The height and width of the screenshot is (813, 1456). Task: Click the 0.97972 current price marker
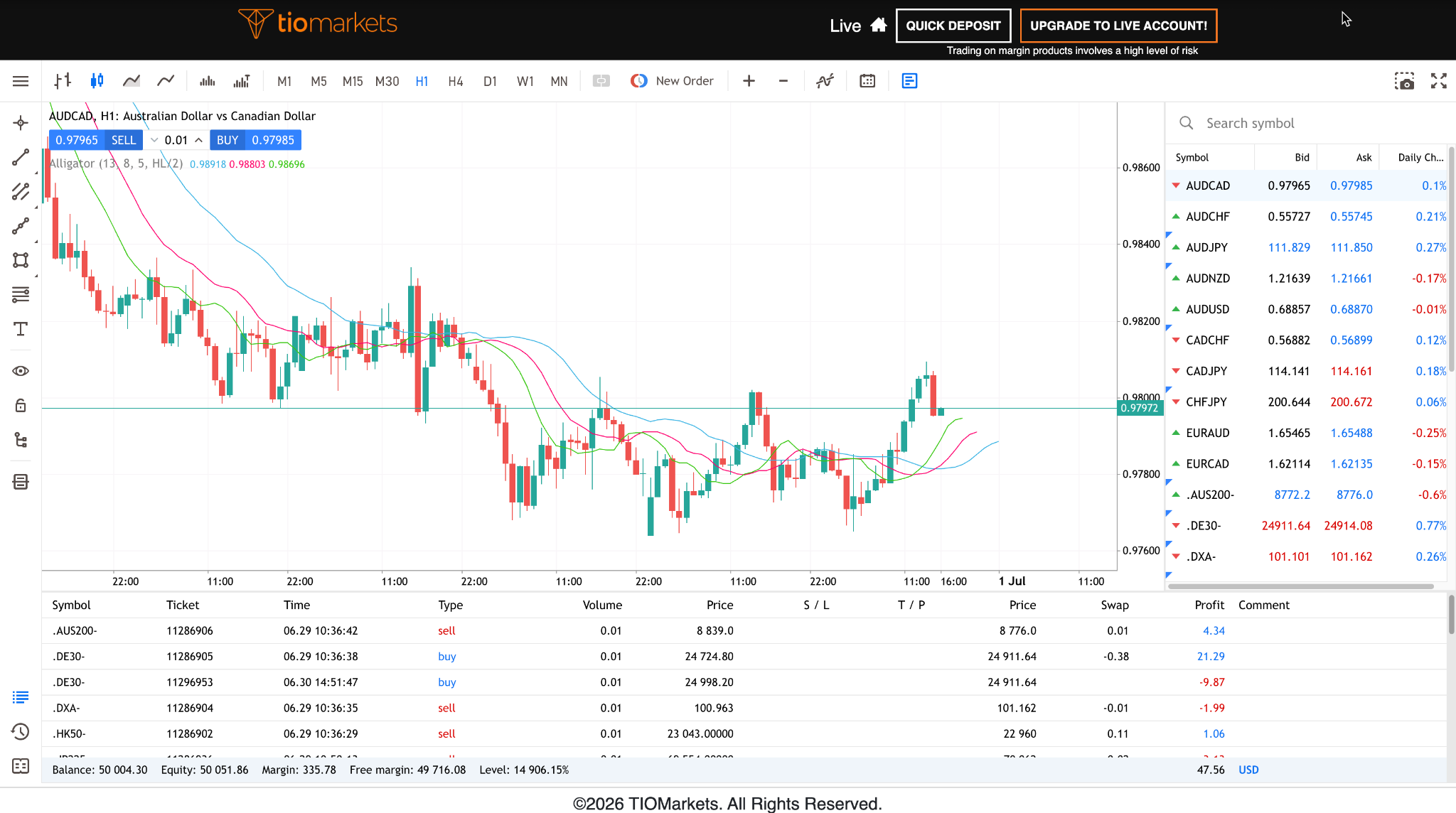1139,408
